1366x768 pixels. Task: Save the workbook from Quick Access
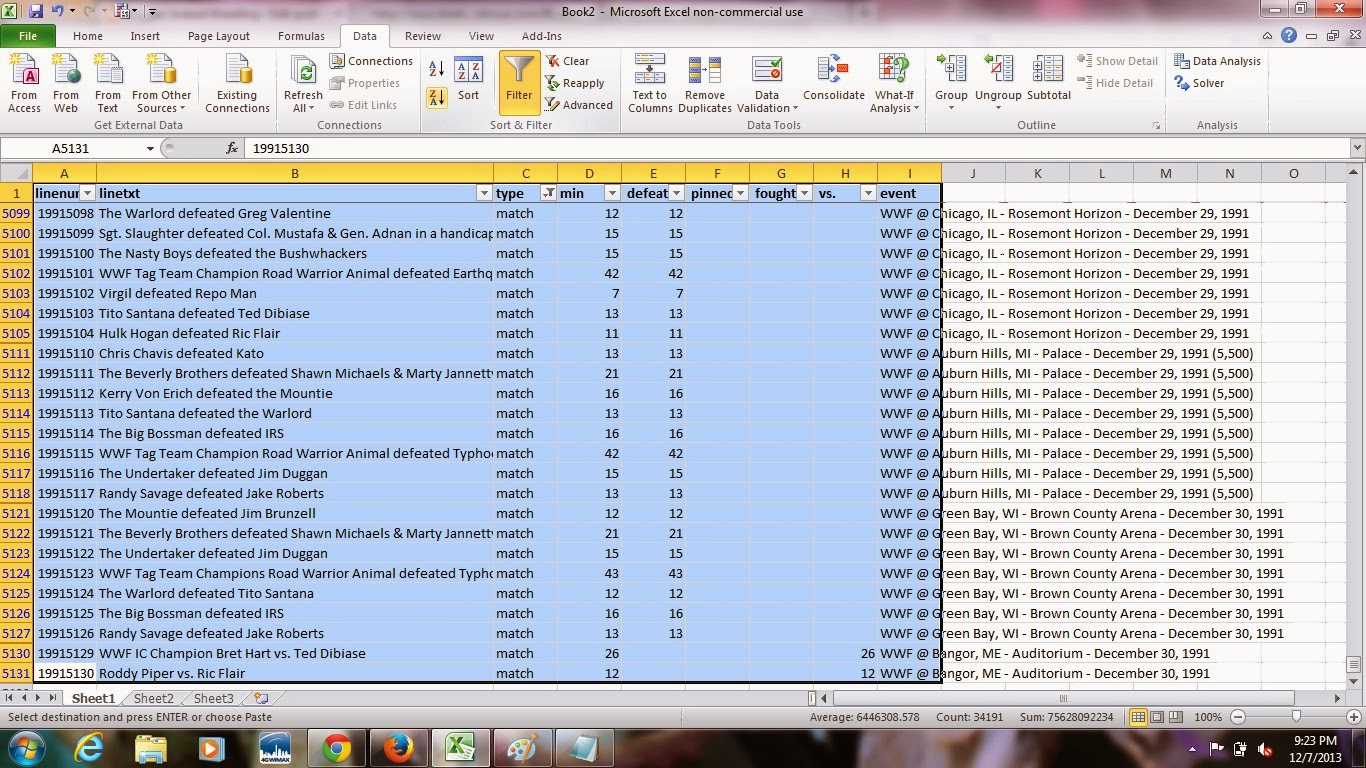coord(36,11)
